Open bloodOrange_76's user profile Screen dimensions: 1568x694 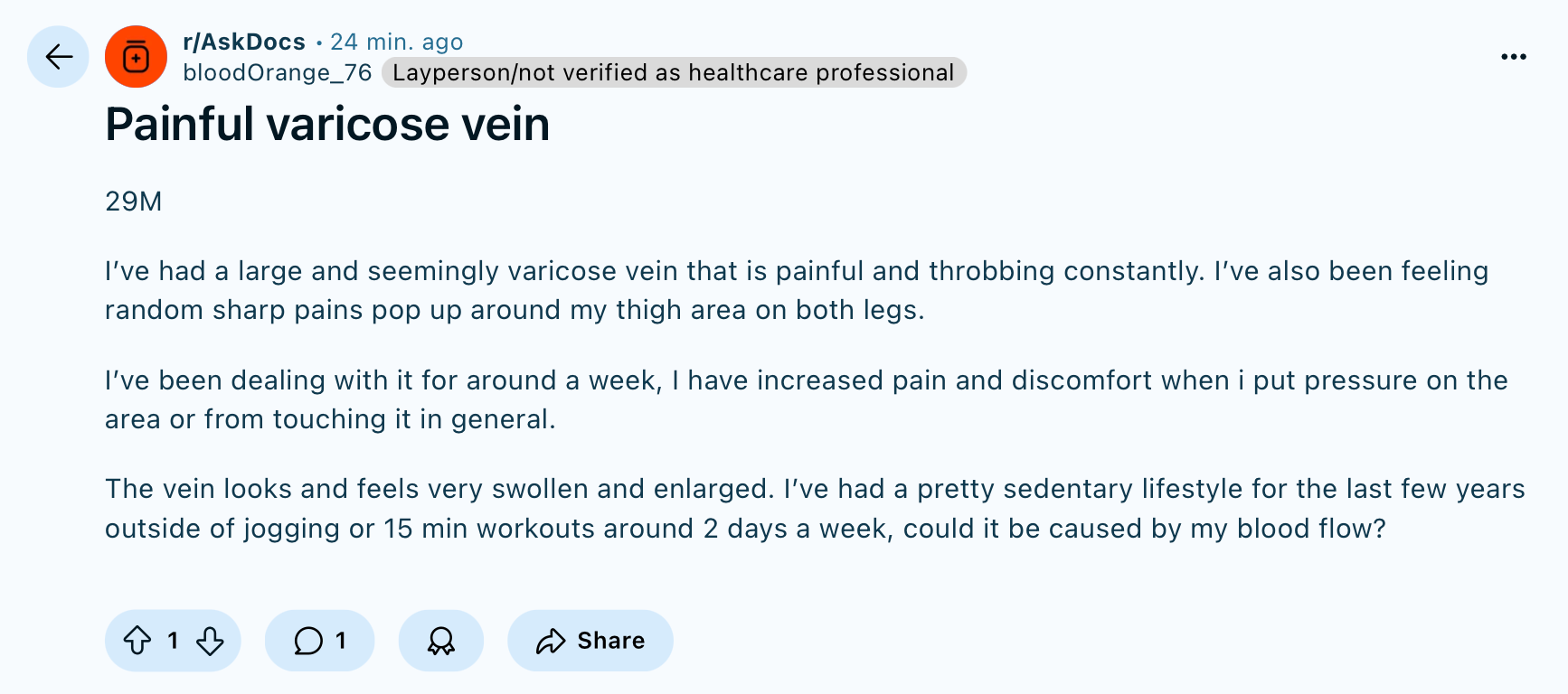278,72
